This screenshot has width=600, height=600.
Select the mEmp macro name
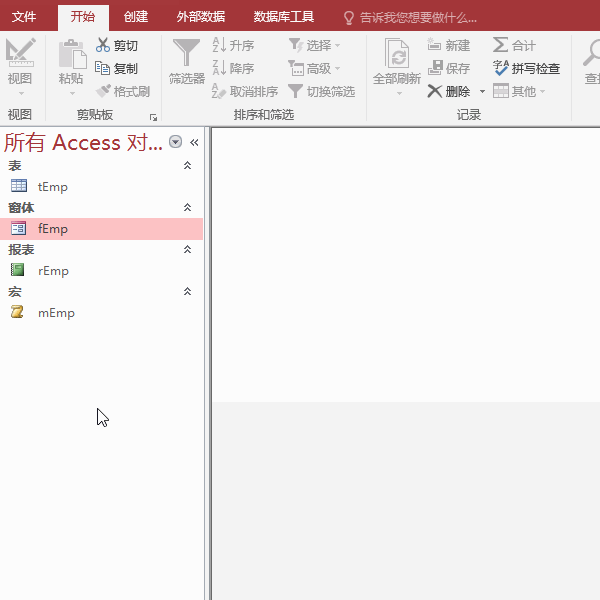[56, 313]
